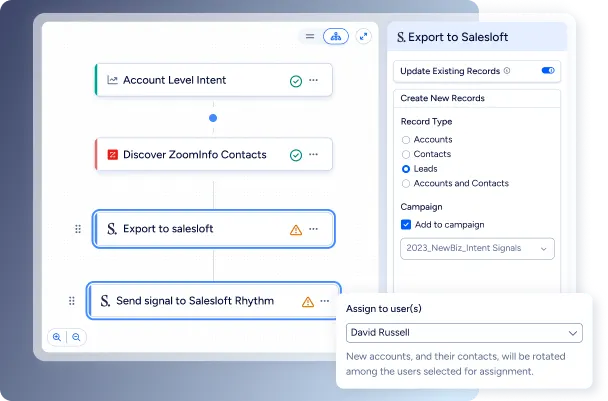Select the Contacts record type
608x401 pixels.
[406, 154]
